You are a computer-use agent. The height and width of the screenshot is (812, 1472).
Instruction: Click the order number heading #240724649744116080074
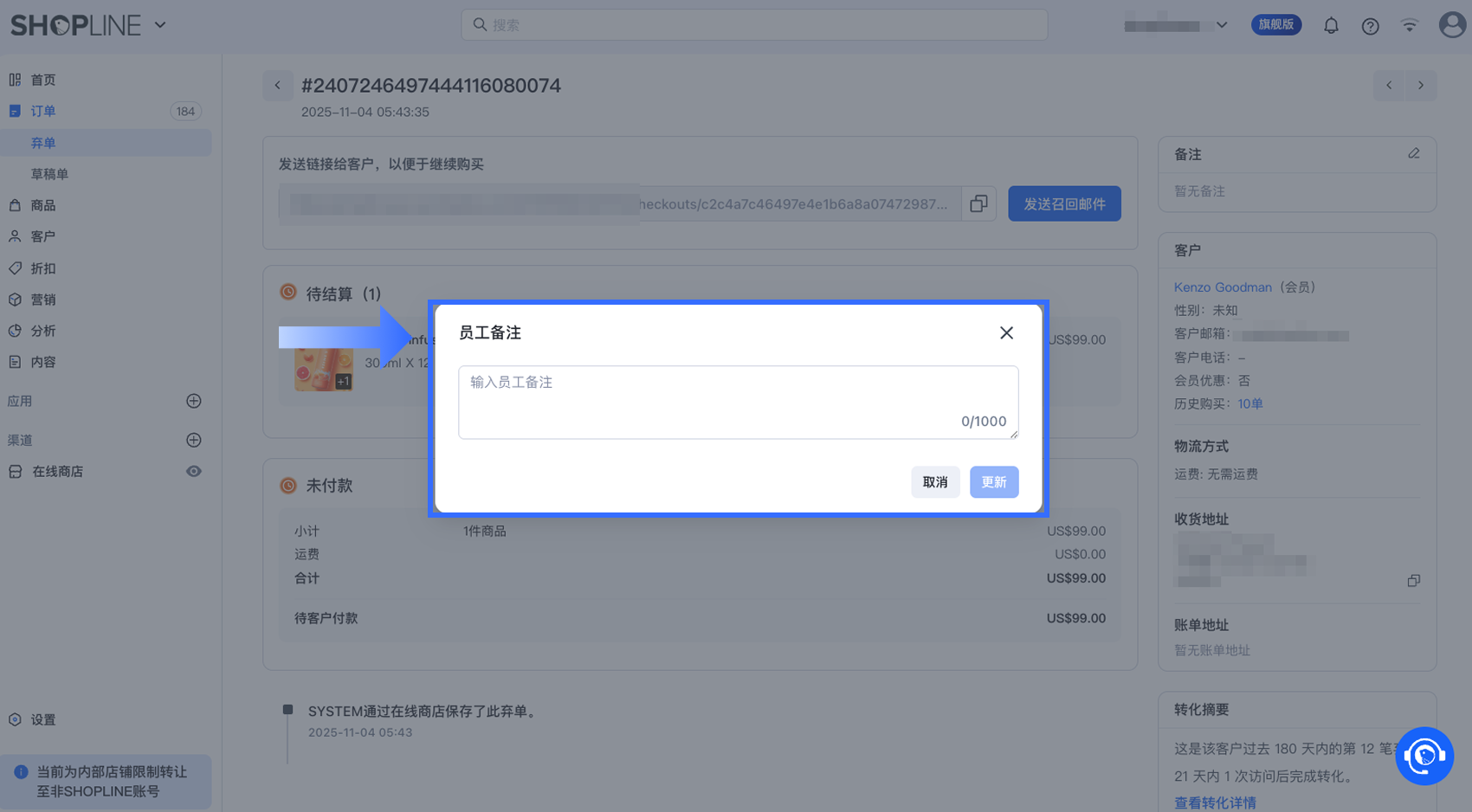point(431,86)
